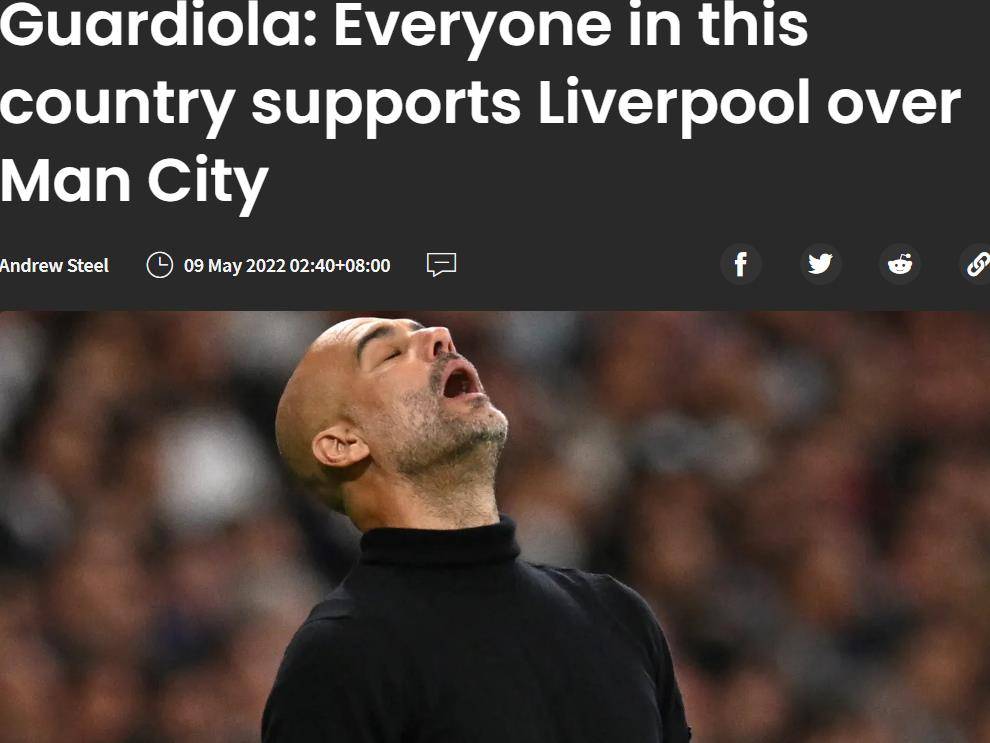Image resolution: width=990 pixels, height=743 pixels.
Task: Copy the article link via chain icon
Action: pos(977,264)
